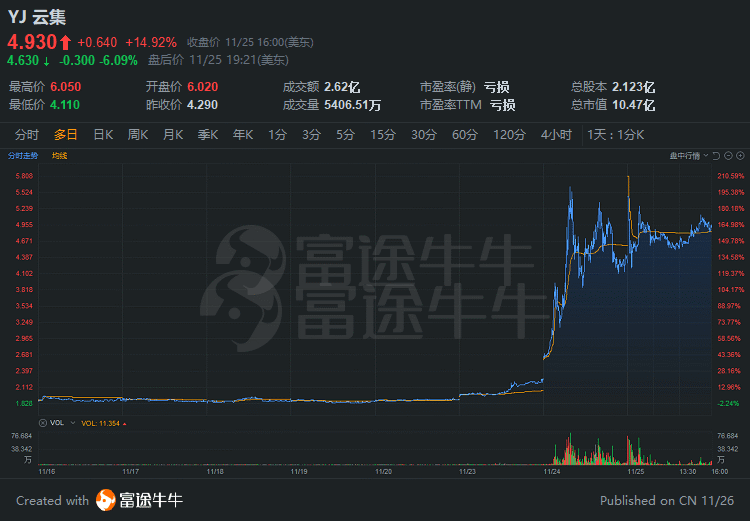The height and width of the screenshot is (521, 750).
Task: Click the Published on CN 11/26 text
Action: coord(667,501)
